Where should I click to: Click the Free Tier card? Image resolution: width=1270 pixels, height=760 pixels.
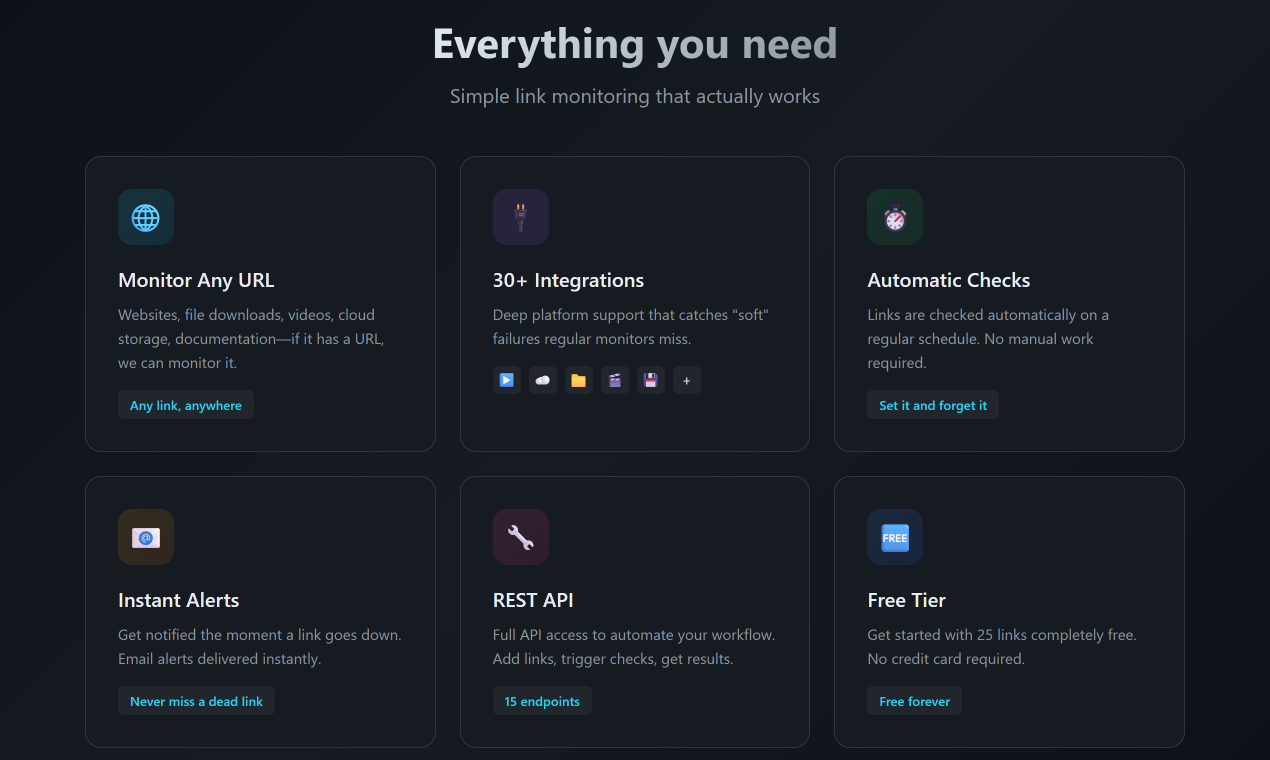point(1009,611)
